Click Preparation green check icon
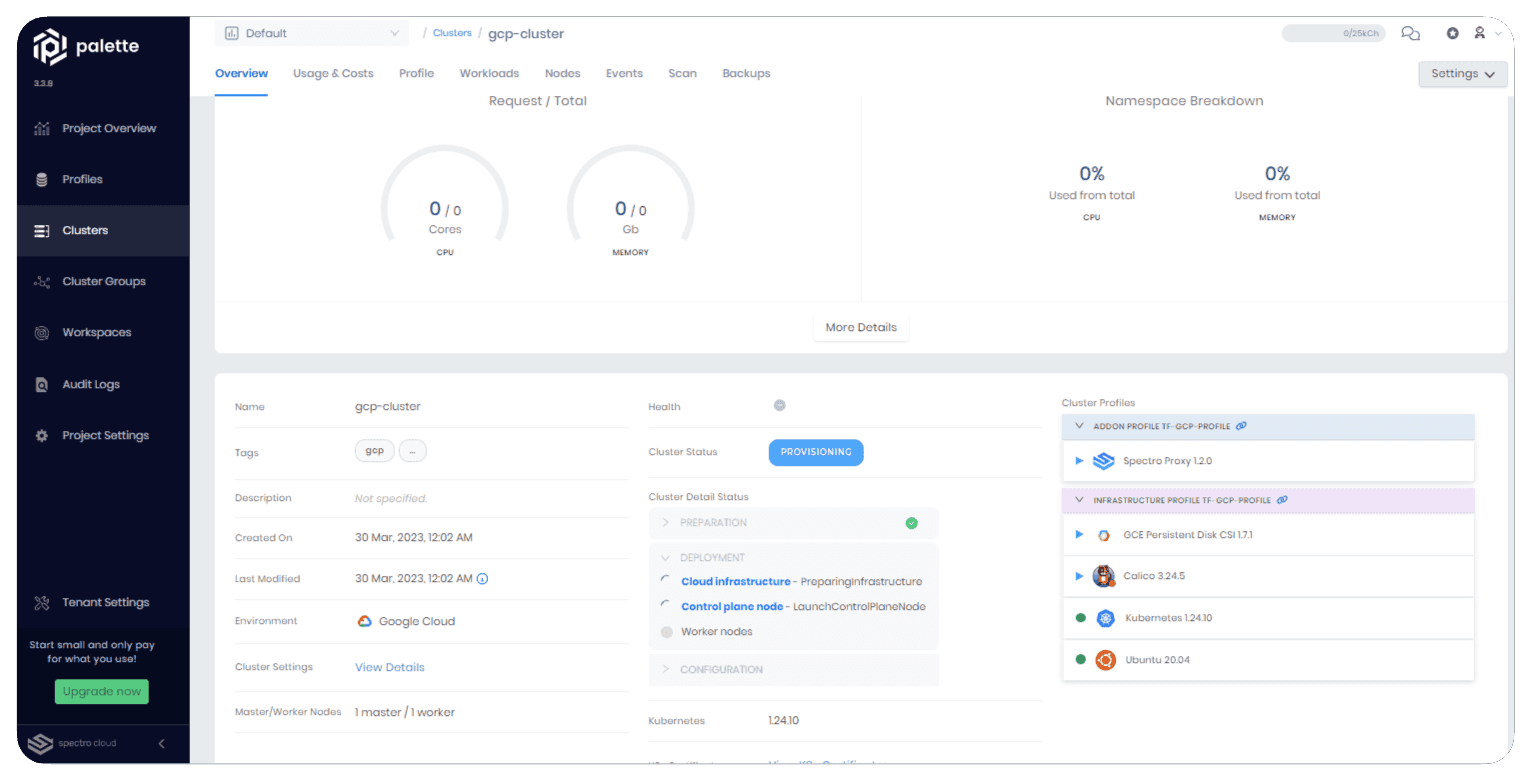Viewport: 1531px width, 781px height. [x=911, y=523]
